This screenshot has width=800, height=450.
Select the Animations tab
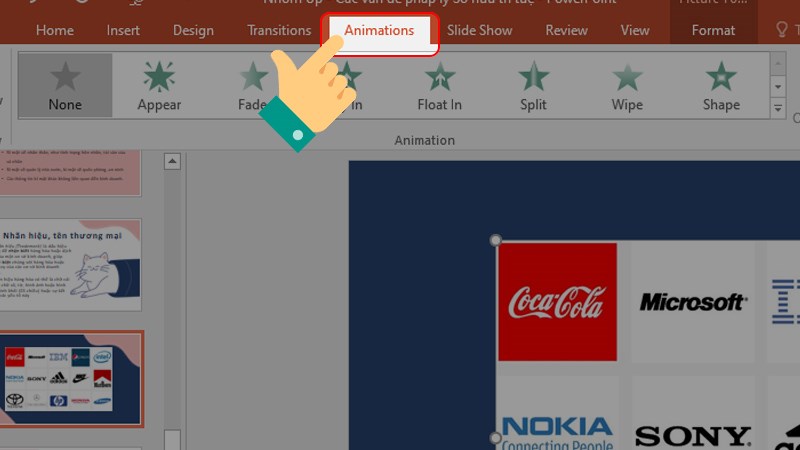coord(379,30)
